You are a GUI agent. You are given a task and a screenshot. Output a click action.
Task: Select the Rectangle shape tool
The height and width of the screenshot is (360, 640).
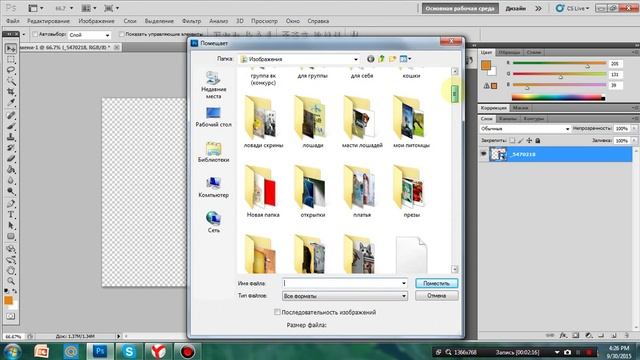[11, 236]
